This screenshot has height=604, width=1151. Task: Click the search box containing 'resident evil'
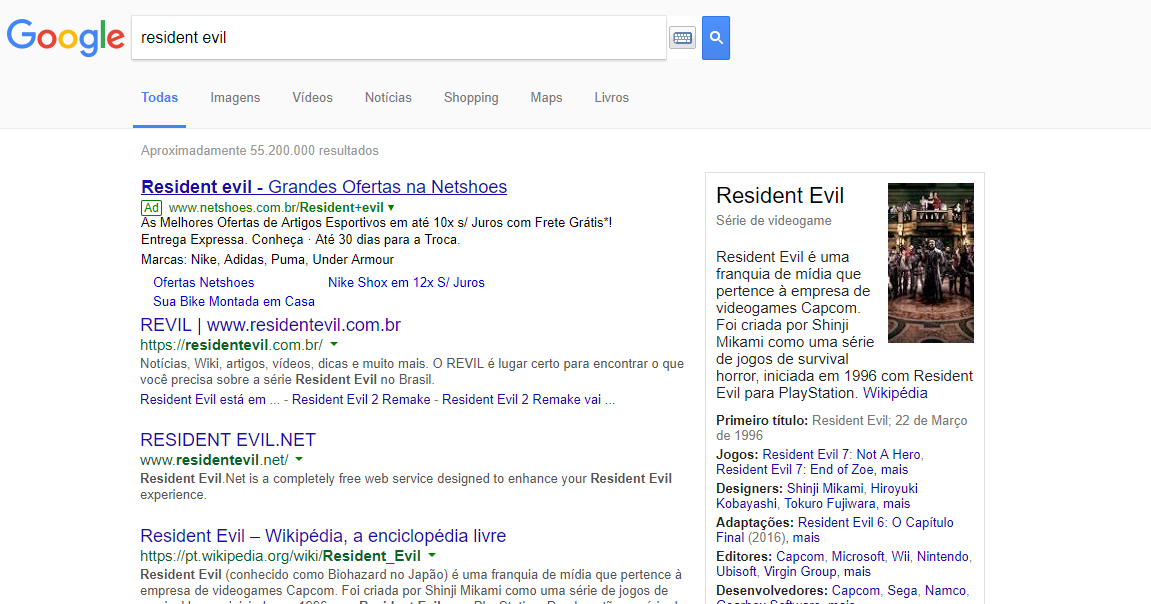click(x=399, y=37)
